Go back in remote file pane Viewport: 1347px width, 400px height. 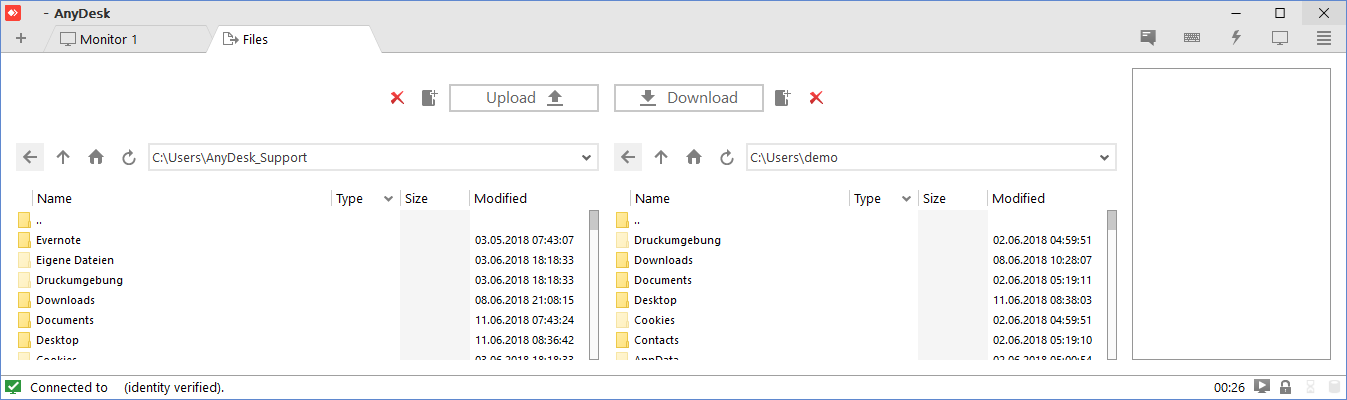click(628, 157)
